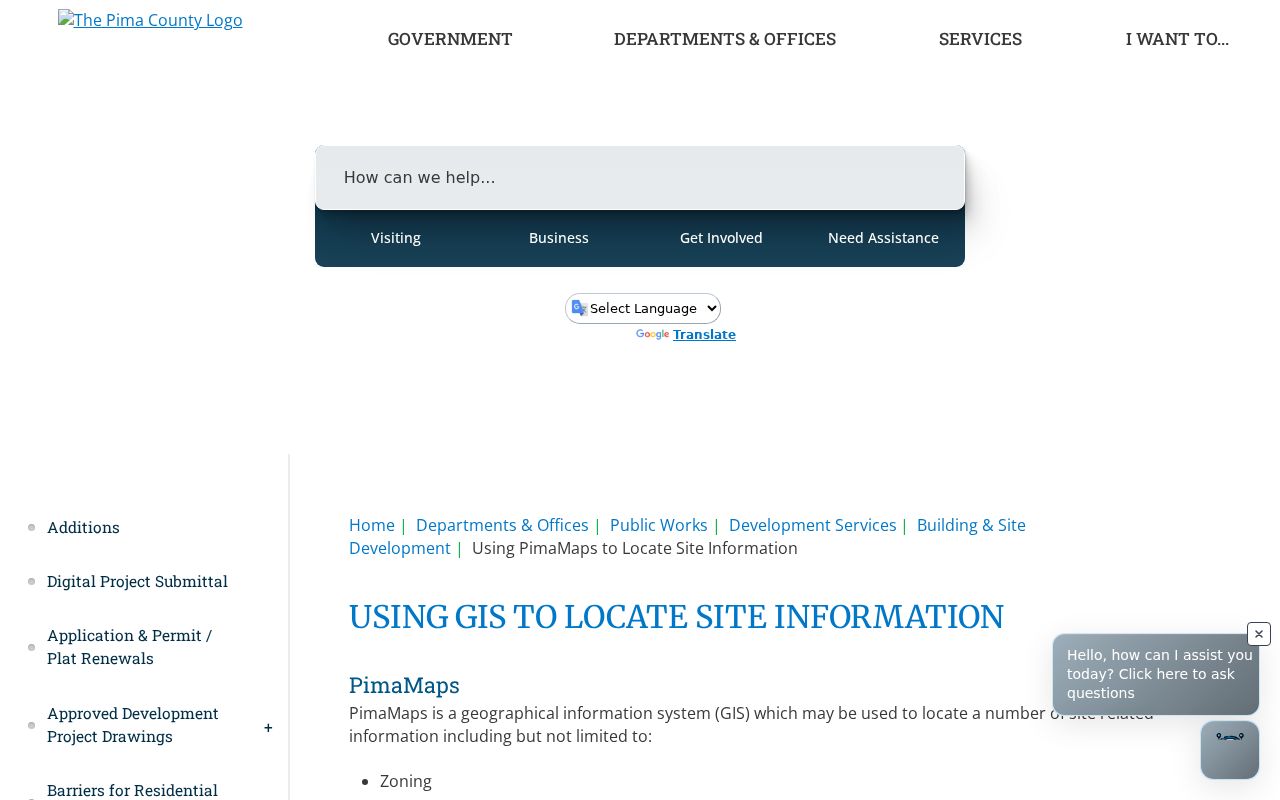Go to Departments & Offices breadcrumb

(x=502, y=525)
